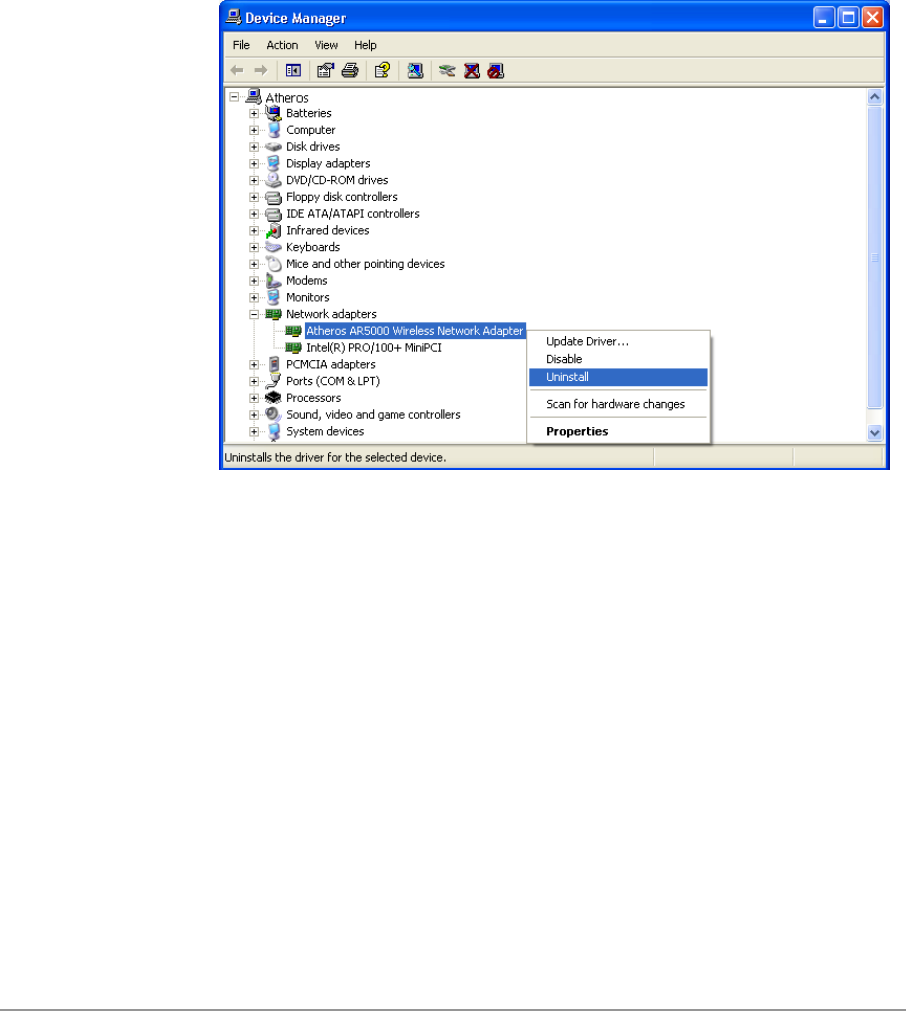Click the Display adapters category icon
Image resolution: width=906 pixels, height=1011 pixels.
click(273, 163)
